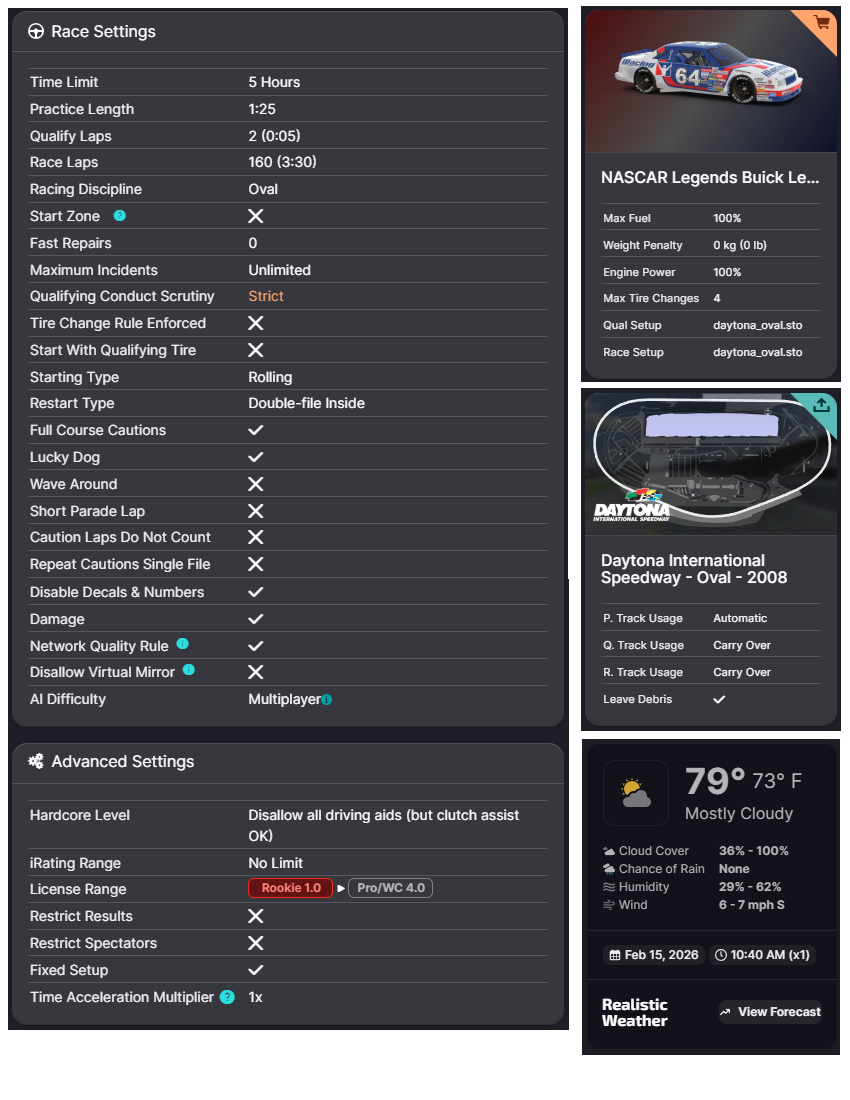Click the Network Quality Rule info icon
Screen dimensions: 850x1100
[183, 645]
